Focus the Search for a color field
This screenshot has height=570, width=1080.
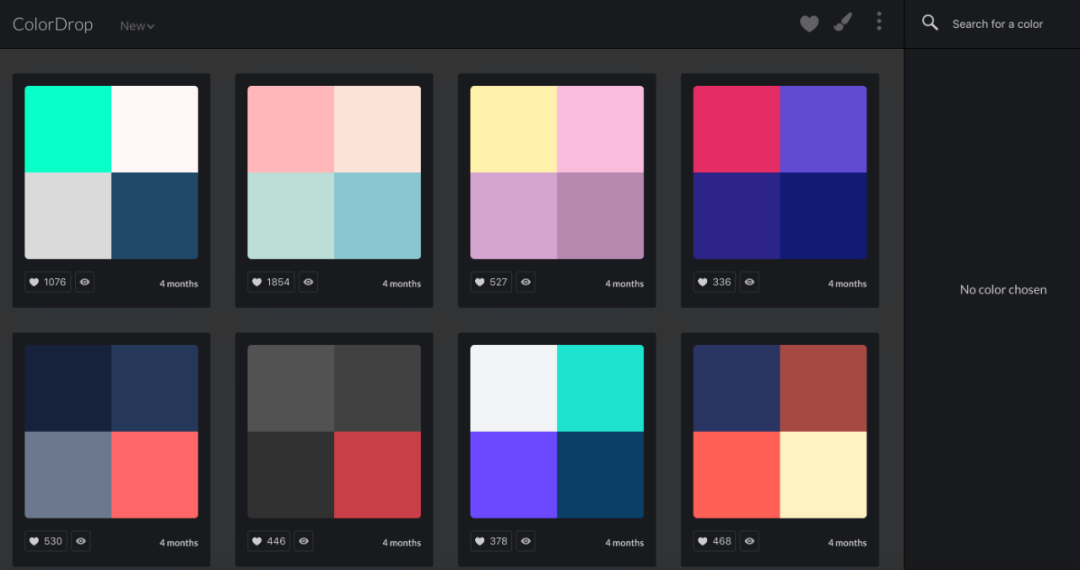(997, 24)
